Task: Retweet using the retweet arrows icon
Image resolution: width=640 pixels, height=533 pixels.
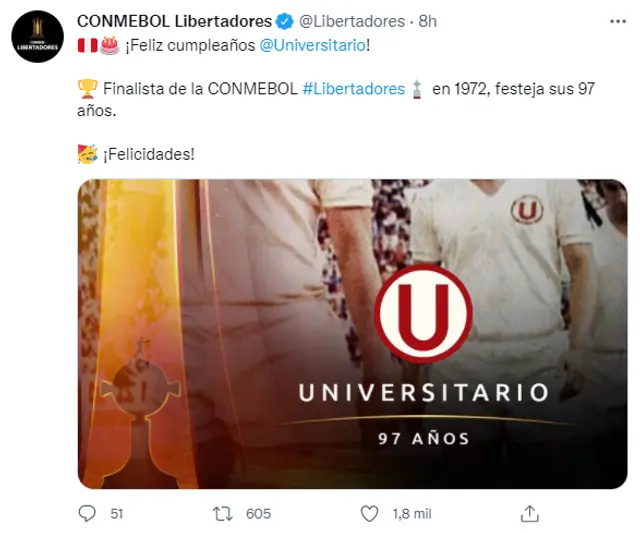Action: pyautogui.click(x=223, y=513)
